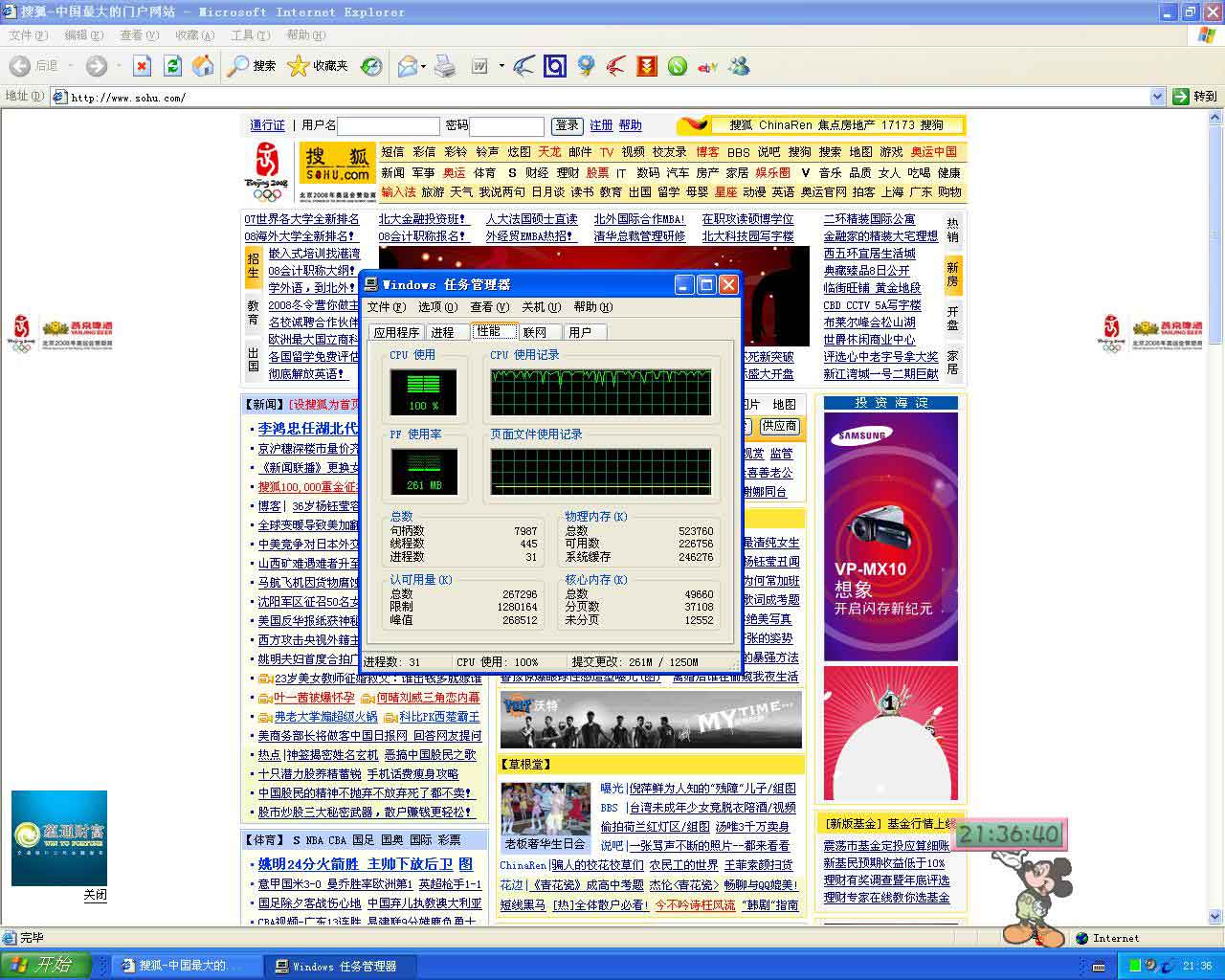Click Sohu nav link 新闻
Viewport: 1225px width, 980px height.
tap(392, 173)
